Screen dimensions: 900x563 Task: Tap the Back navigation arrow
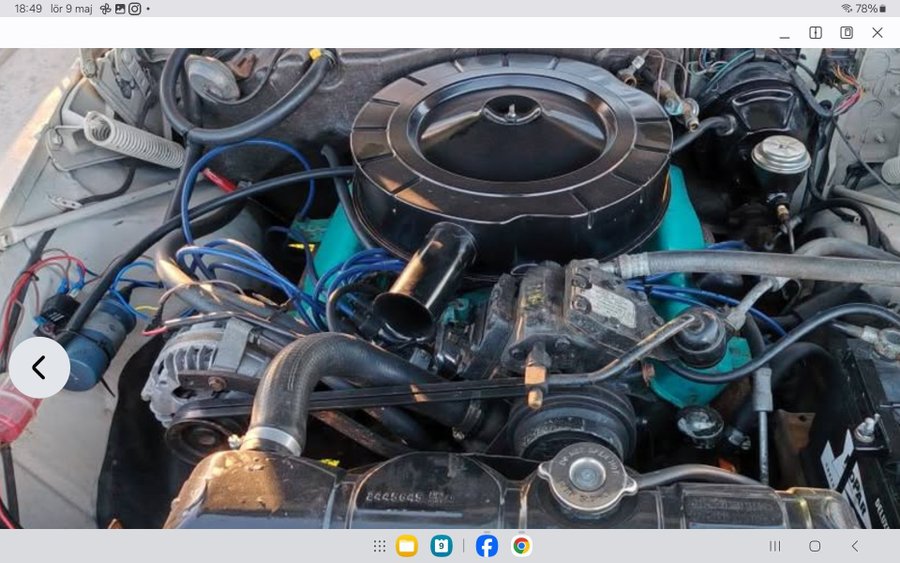coord(855,546)
